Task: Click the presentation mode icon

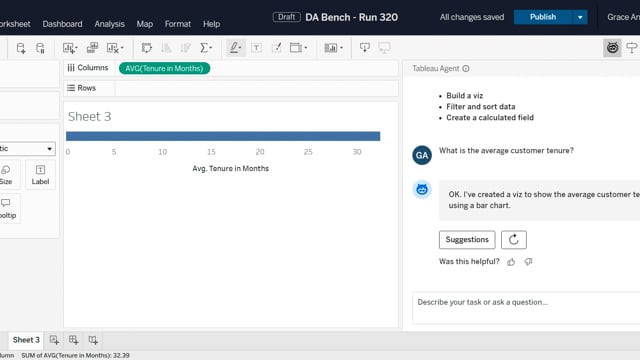Action: pyautogui.click(x=384, y=48)
